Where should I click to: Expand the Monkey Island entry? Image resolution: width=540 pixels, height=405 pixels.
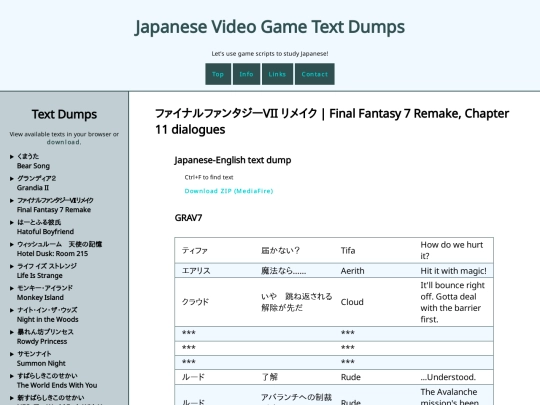(x=12, y=288)
